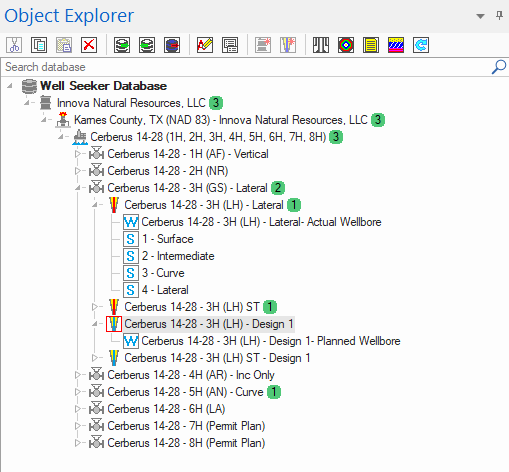
Task: Expand Cerberus 14-28 - 1H (AF) - Vertical
Action: (78, 154)
